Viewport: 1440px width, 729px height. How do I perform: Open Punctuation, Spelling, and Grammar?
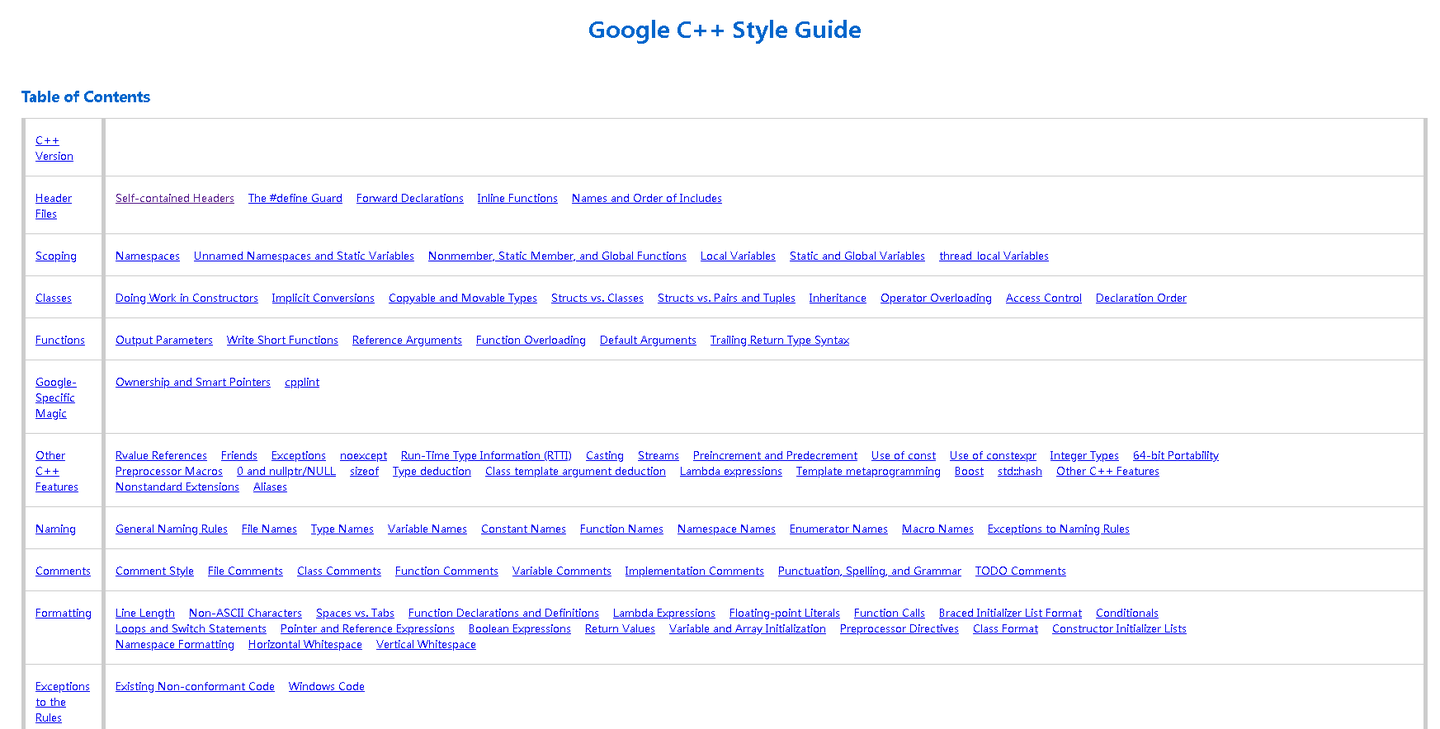point(870,571)
